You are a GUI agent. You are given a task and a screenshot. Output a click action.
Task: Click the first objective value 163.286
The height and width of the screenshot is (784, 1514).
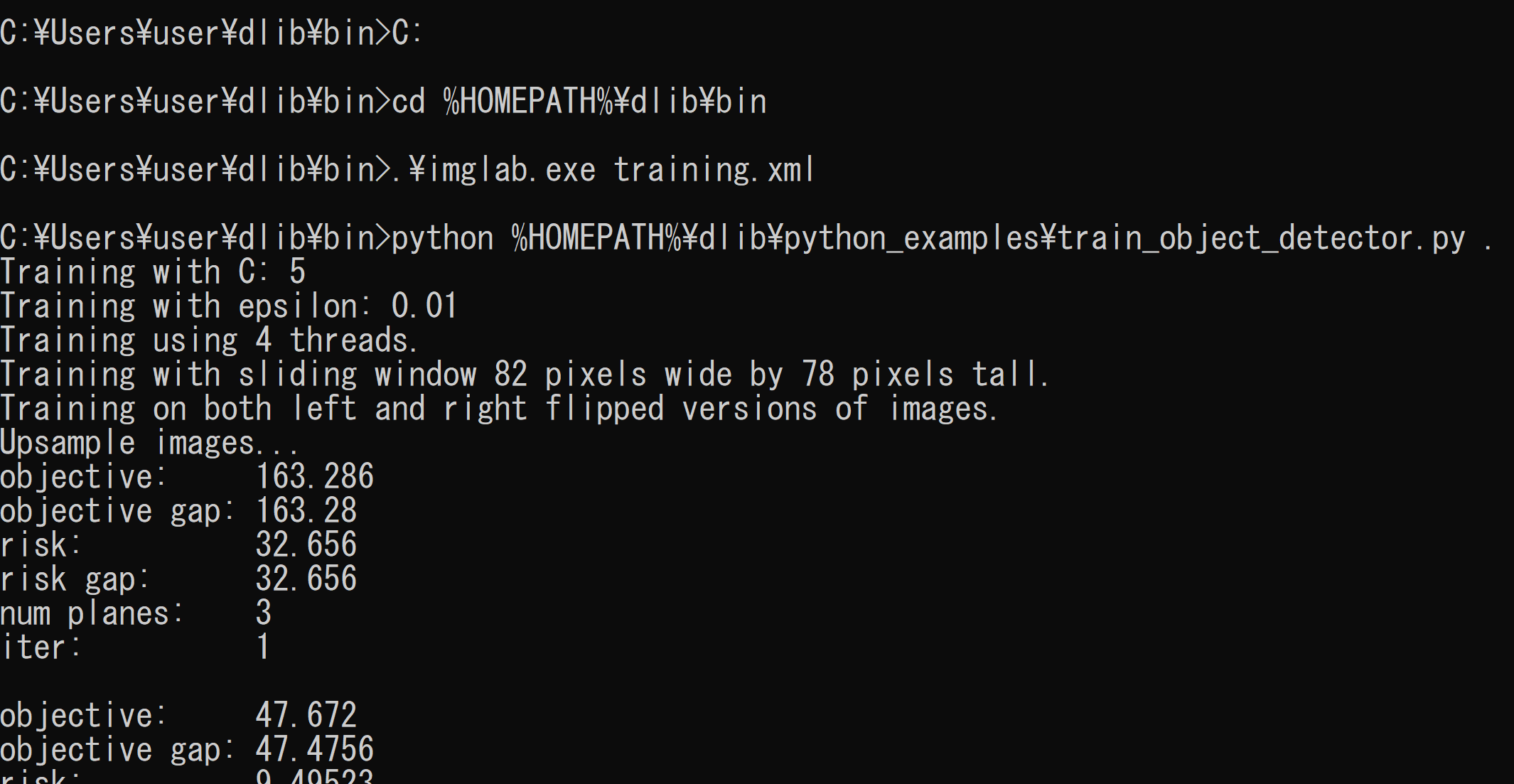pos(314,476)
